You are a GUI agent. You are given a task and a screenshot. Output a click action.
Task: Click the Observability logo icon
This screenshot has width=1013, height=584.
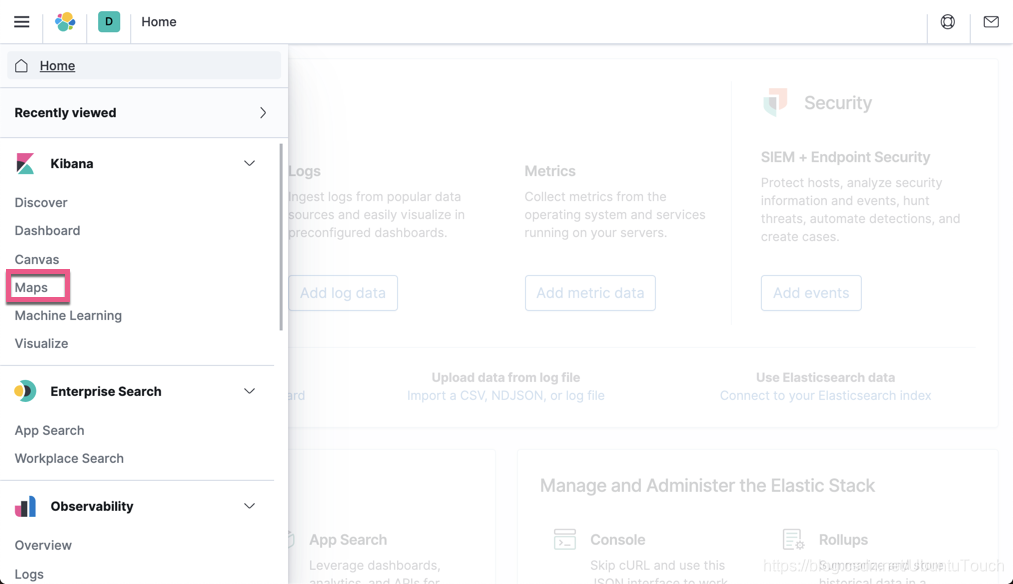pyautogui.click(x=25, y=506)
